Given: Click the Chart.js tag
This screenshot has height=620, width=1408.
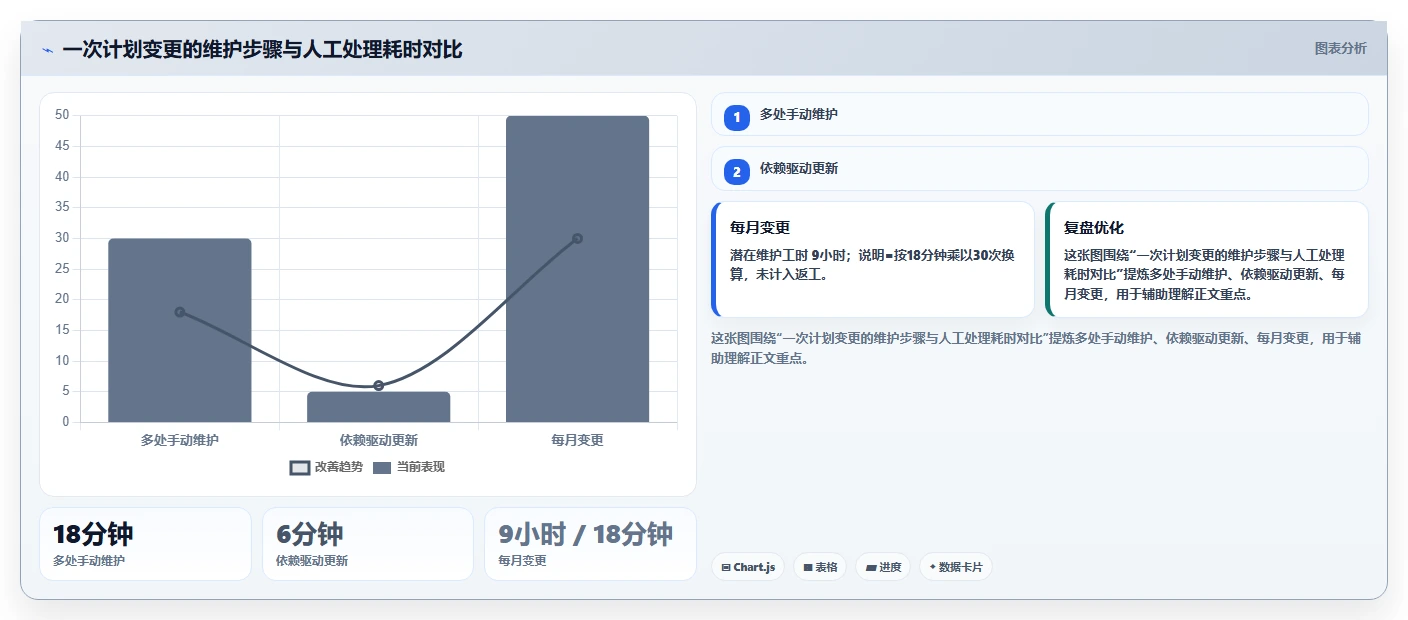Looking at the screenshot, I should [748, 567].
